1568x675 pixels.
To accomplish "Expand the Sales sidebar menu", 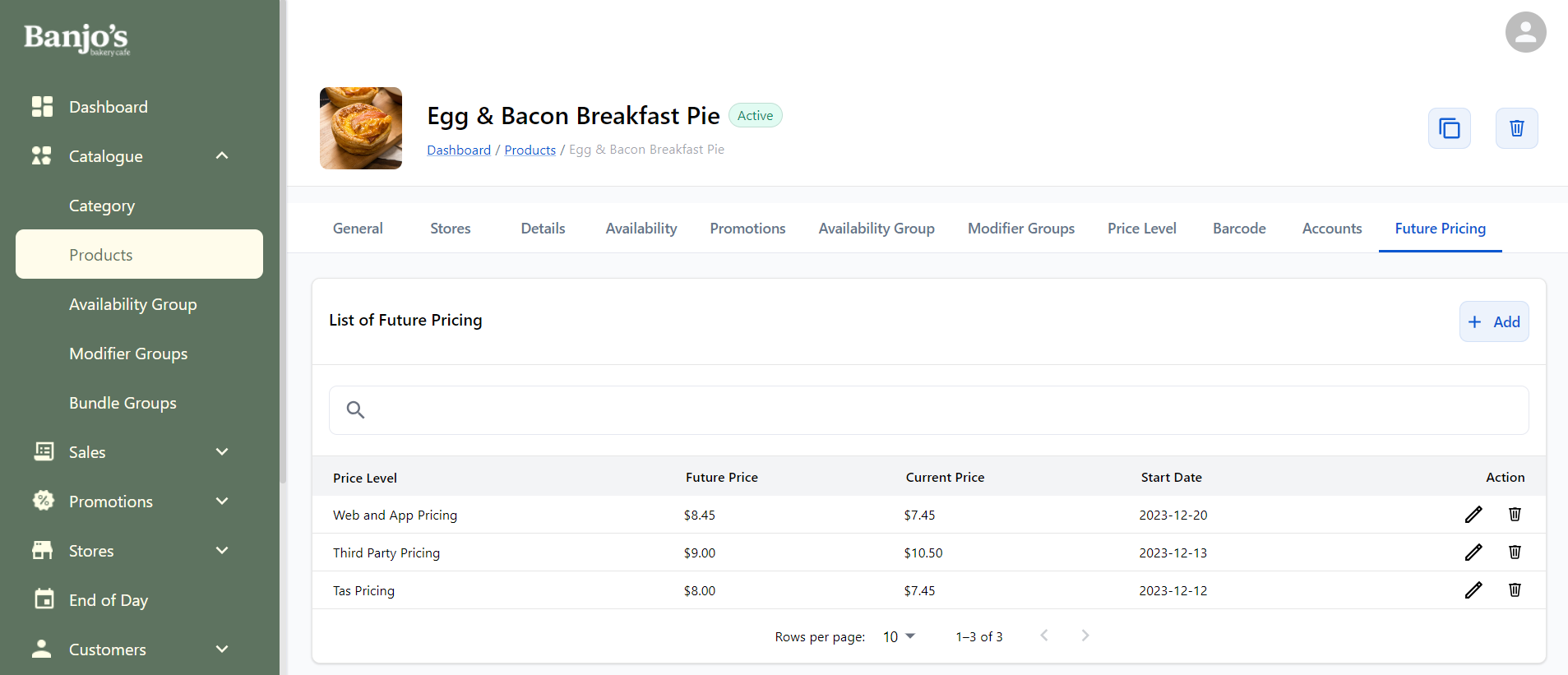I will coord(222,452).
